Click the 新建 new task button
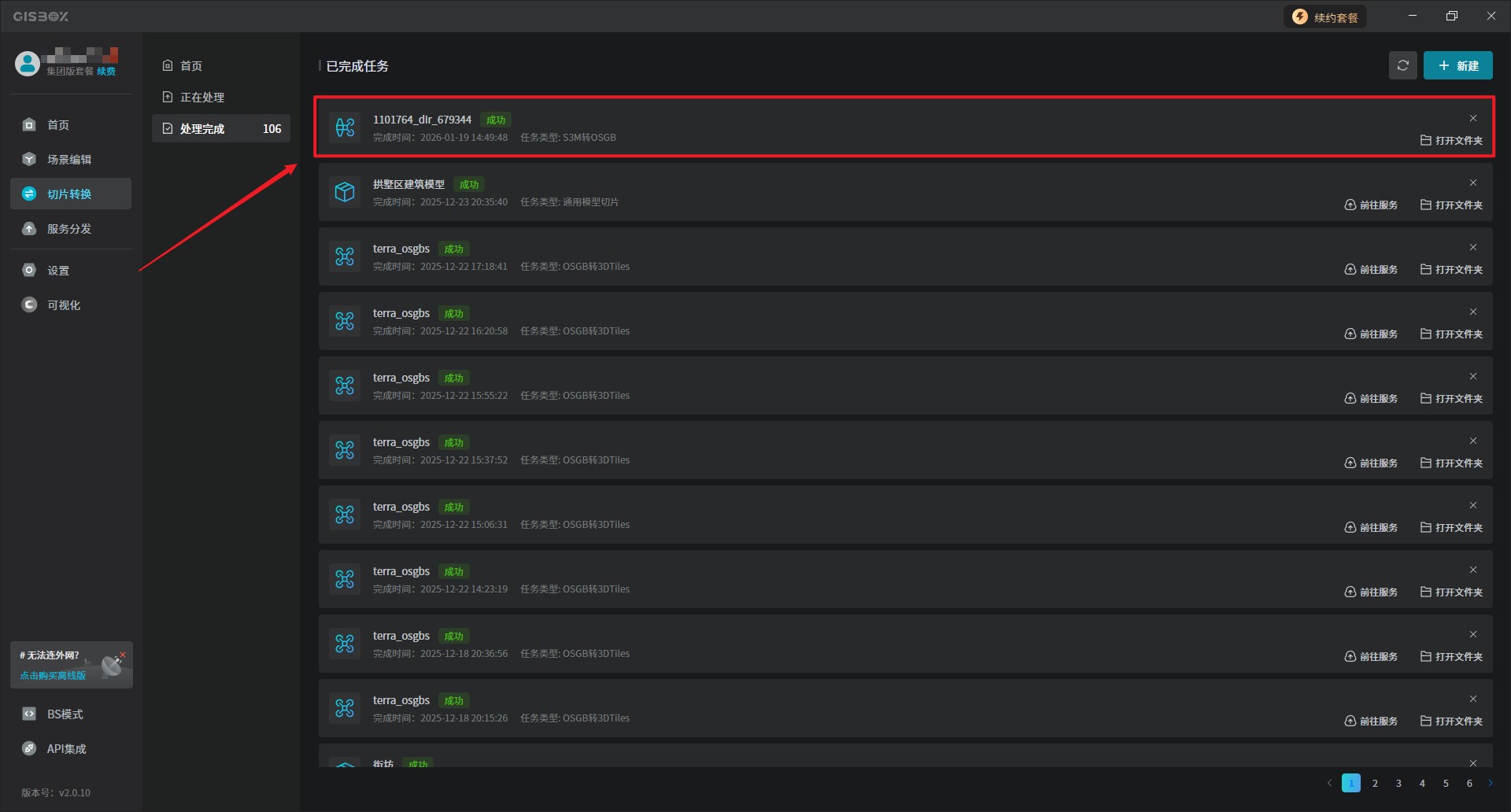The height and width of the screenshot is (812, 1511). point(1457,65)
